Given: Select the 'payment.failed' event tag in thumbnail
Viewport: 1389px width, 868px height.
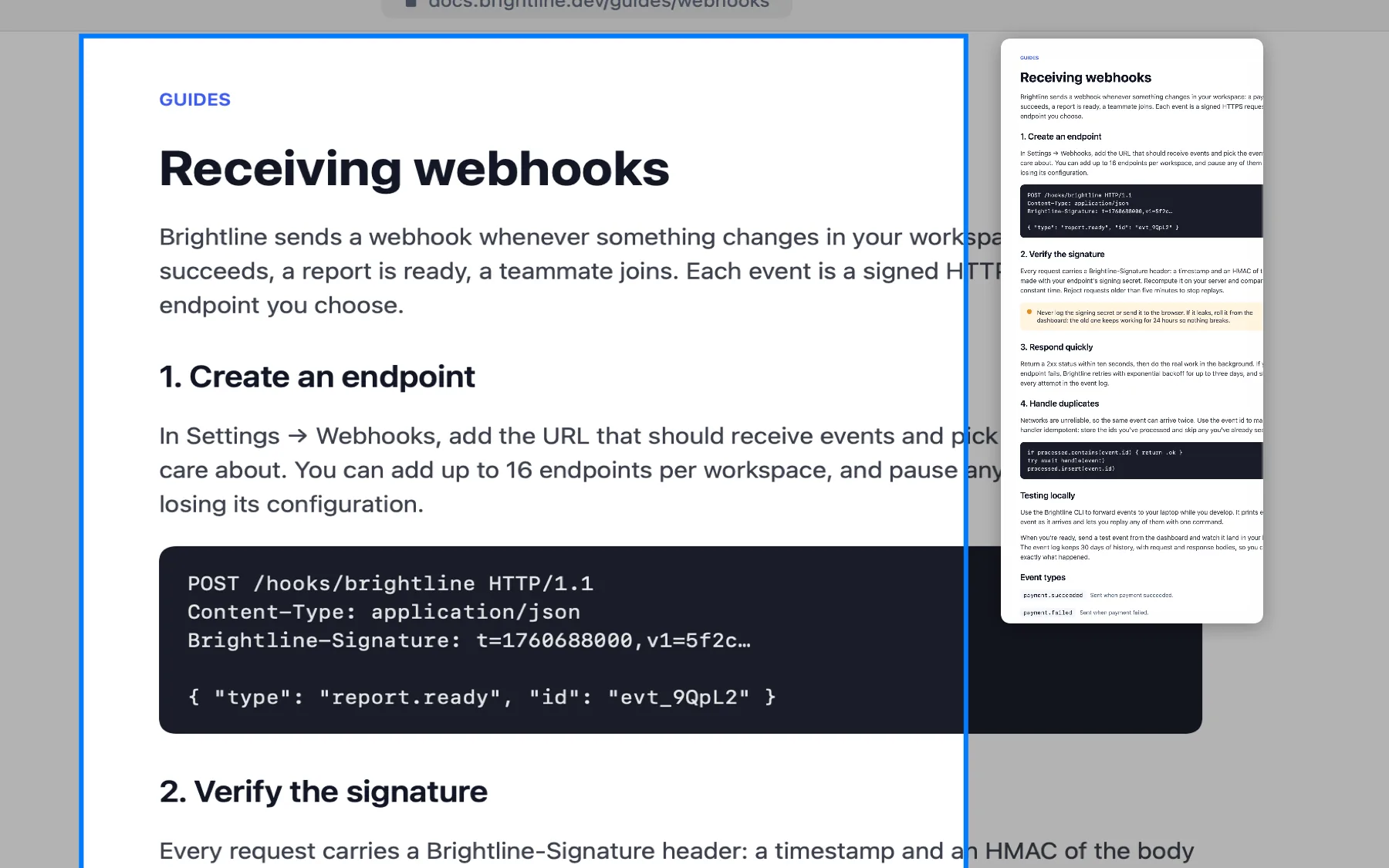Looking at the screenshot, I should click(1047, 613).
